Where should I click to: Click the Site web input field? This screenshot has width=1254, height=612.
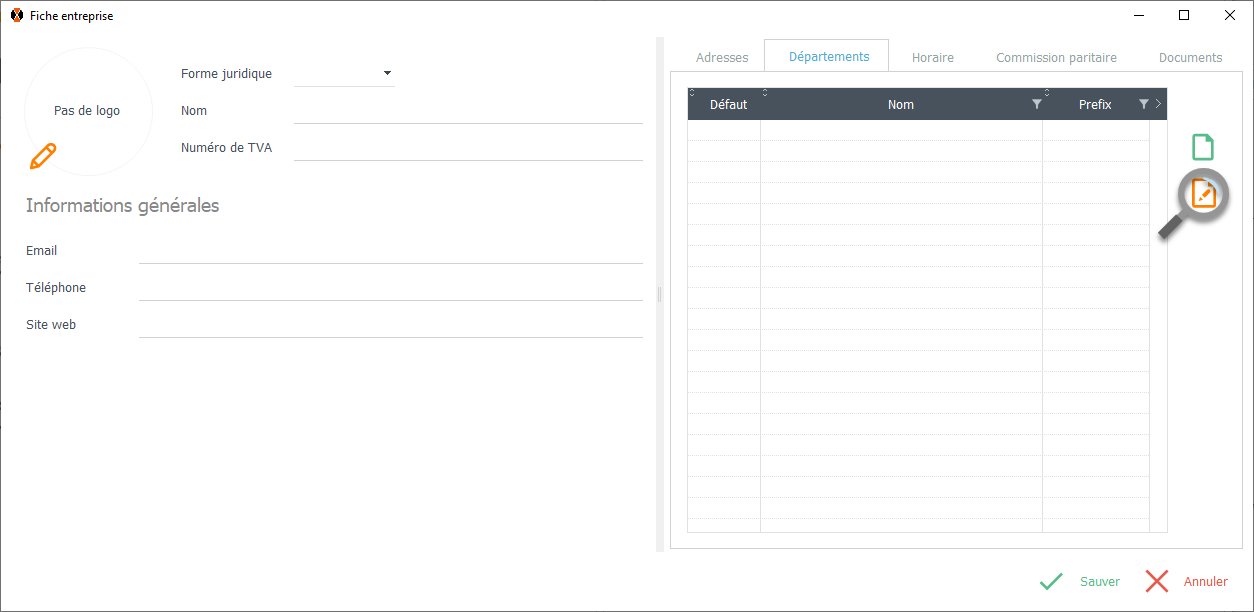tap(390, 325)
